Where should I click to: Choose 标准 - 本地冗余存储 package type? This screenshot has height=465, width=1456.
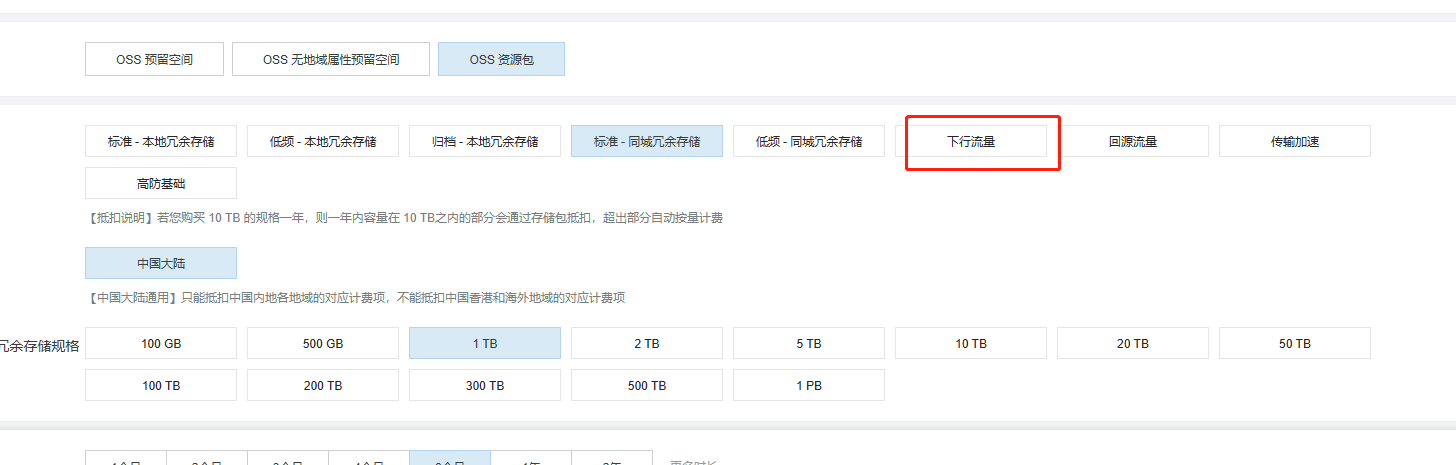pos(161,141)
